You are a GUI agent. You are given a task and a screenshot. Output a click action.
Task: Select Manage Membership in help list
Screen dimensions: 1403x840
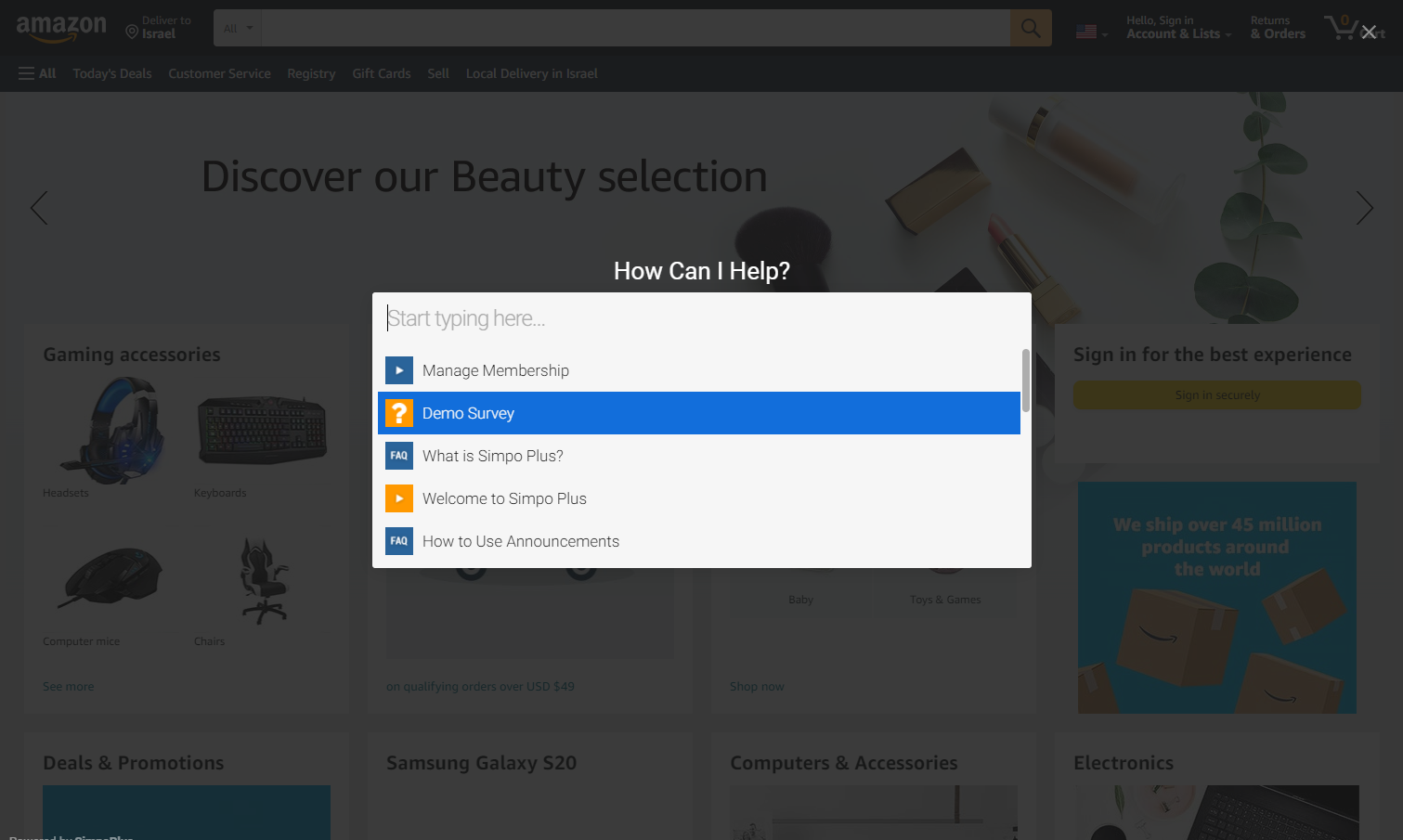[699, 370]
